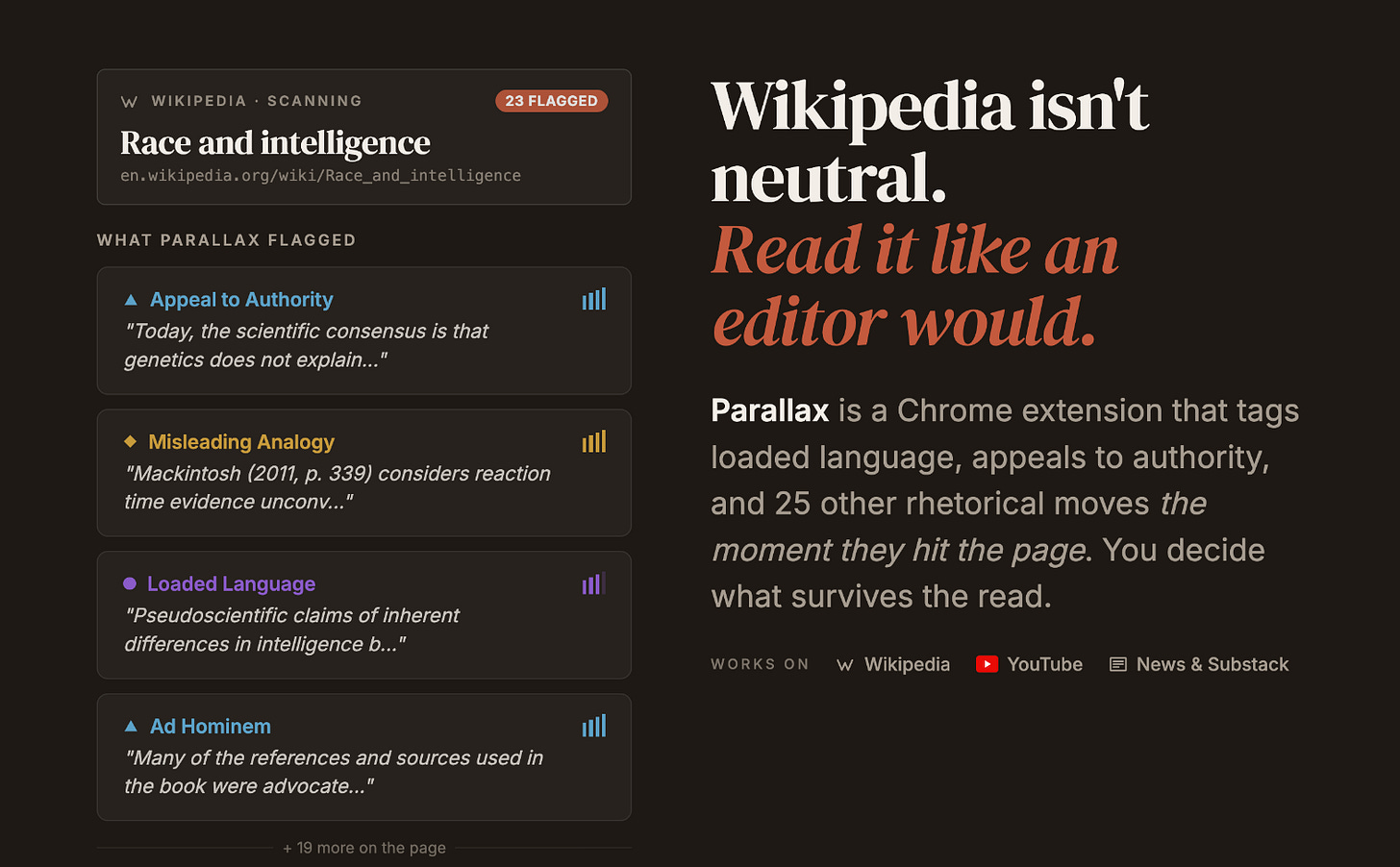The height and width of the screenshot is (867, 1400).
Task: Click the News & Substack newspaper icon
Action: pos(1118,664)
